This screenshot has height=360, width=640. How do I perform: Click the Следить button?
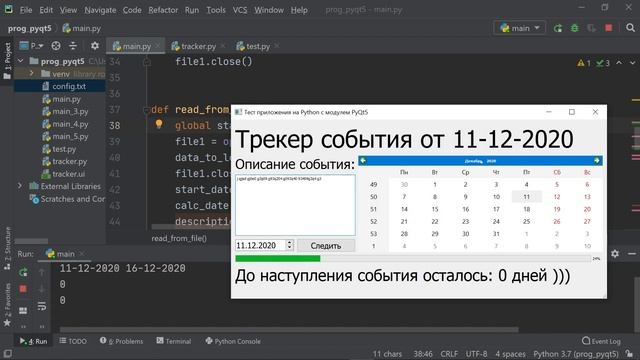coord(326,245)
